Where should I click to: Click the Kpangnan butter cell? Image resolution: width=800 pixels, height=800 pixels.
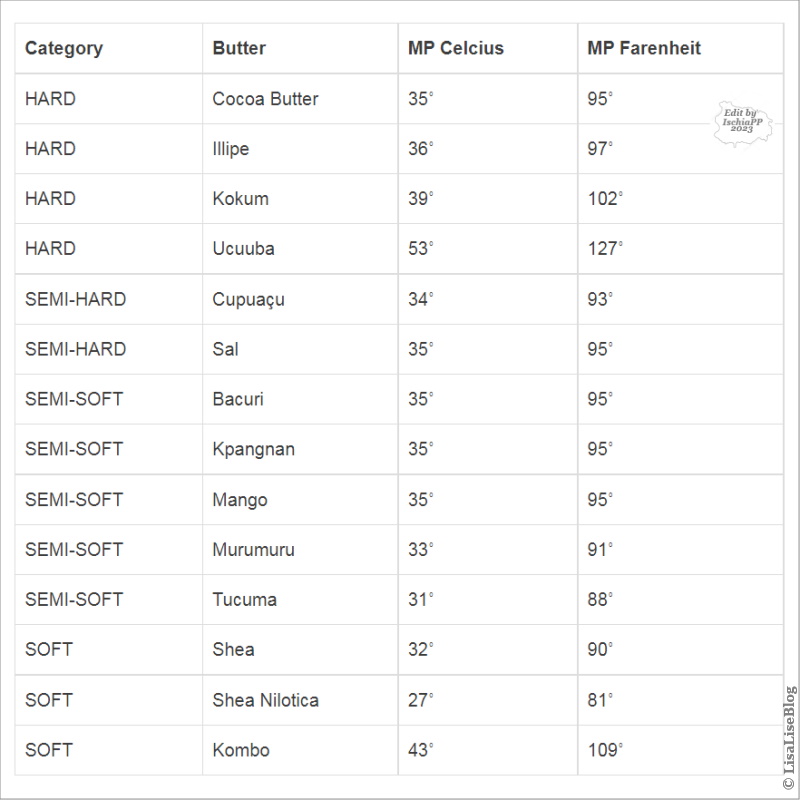point(253,449)
